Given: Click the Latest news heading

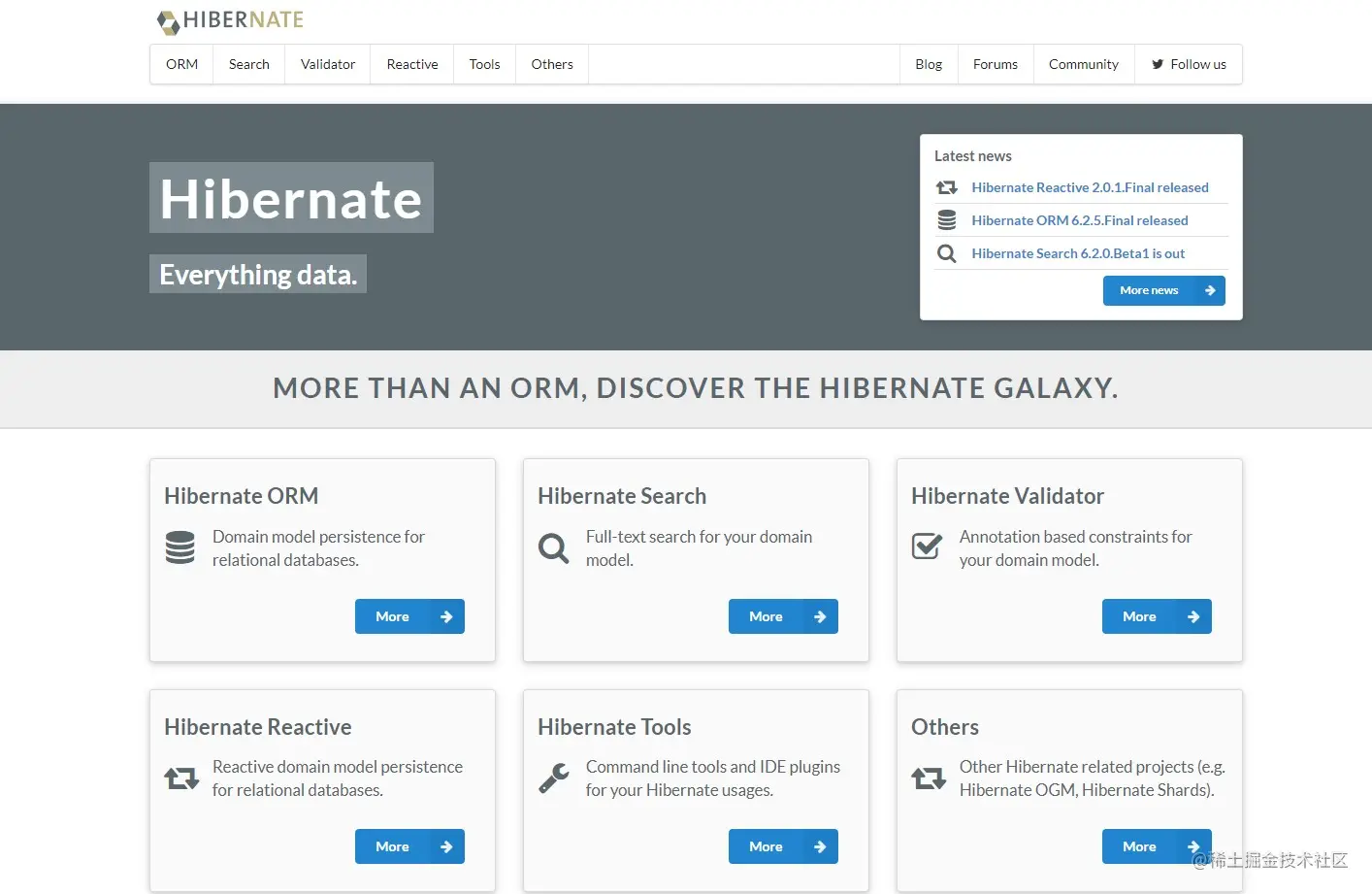Looking at the screenshot, I should tap(973, 155).
